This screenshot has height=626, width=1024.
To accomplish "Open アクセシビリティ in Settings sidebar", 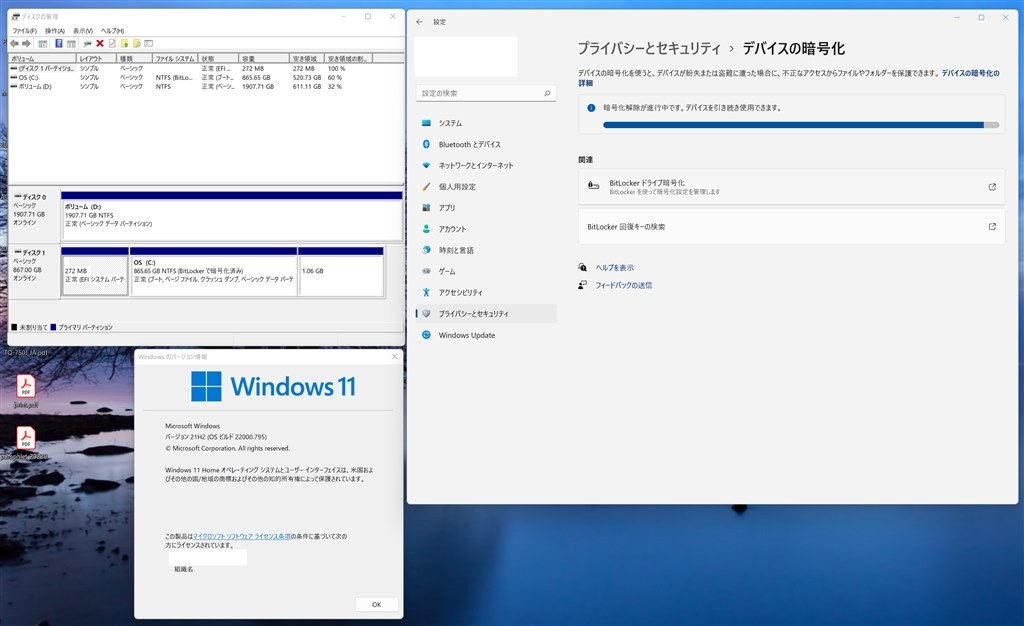I will (486, 292).
